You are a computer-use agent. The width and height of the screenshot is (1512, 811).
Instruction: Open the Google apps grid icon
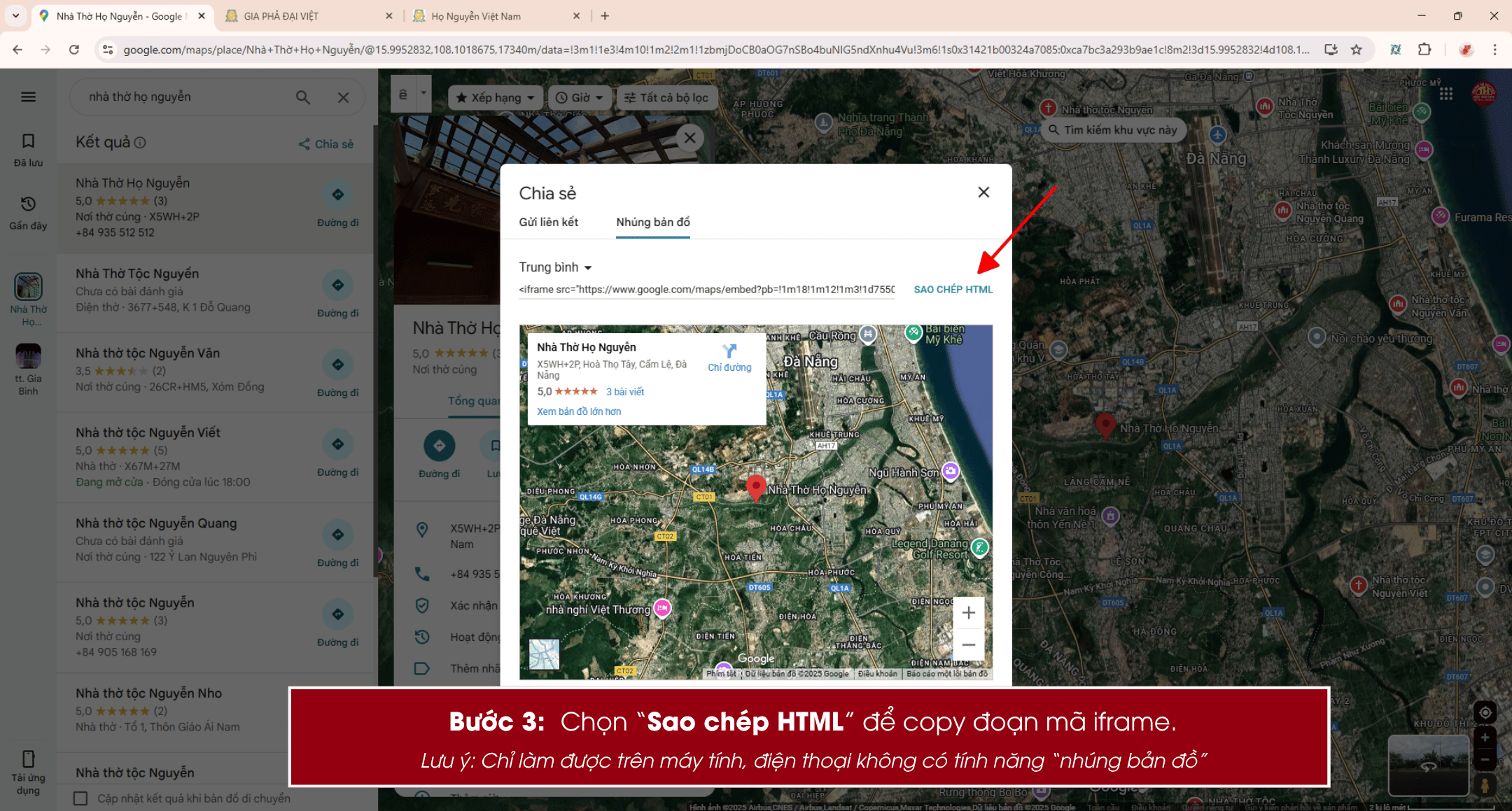coord(1447,93)
